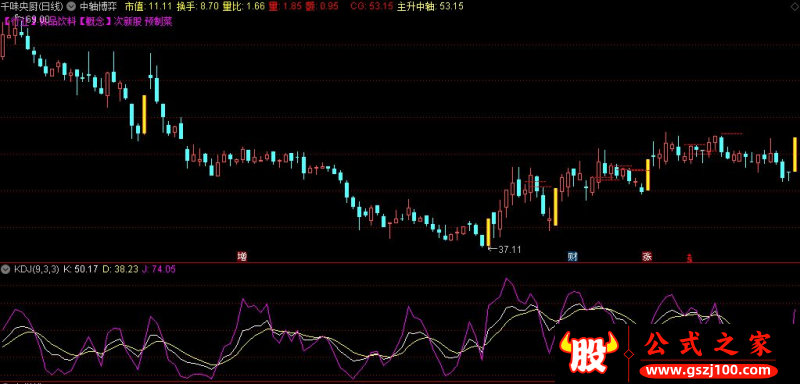
Task: Select the yellow candlestick at the 37.11 low
Action: pos(488,233)
